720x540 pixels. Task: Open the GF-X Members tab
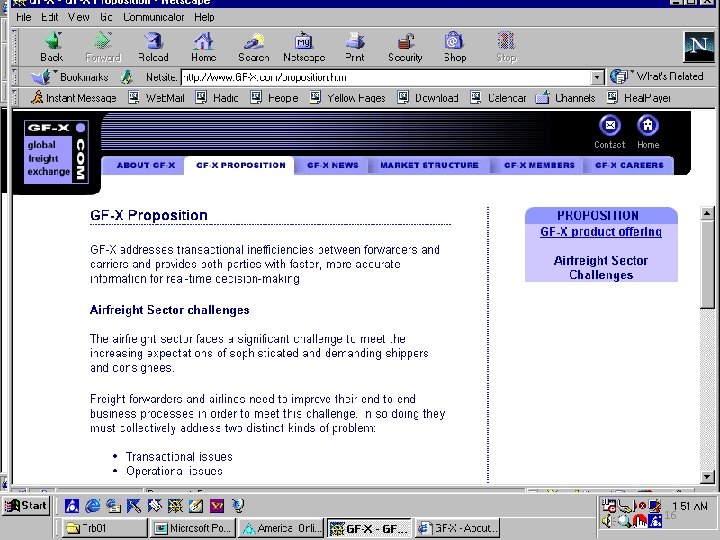[x=539, y=165]
